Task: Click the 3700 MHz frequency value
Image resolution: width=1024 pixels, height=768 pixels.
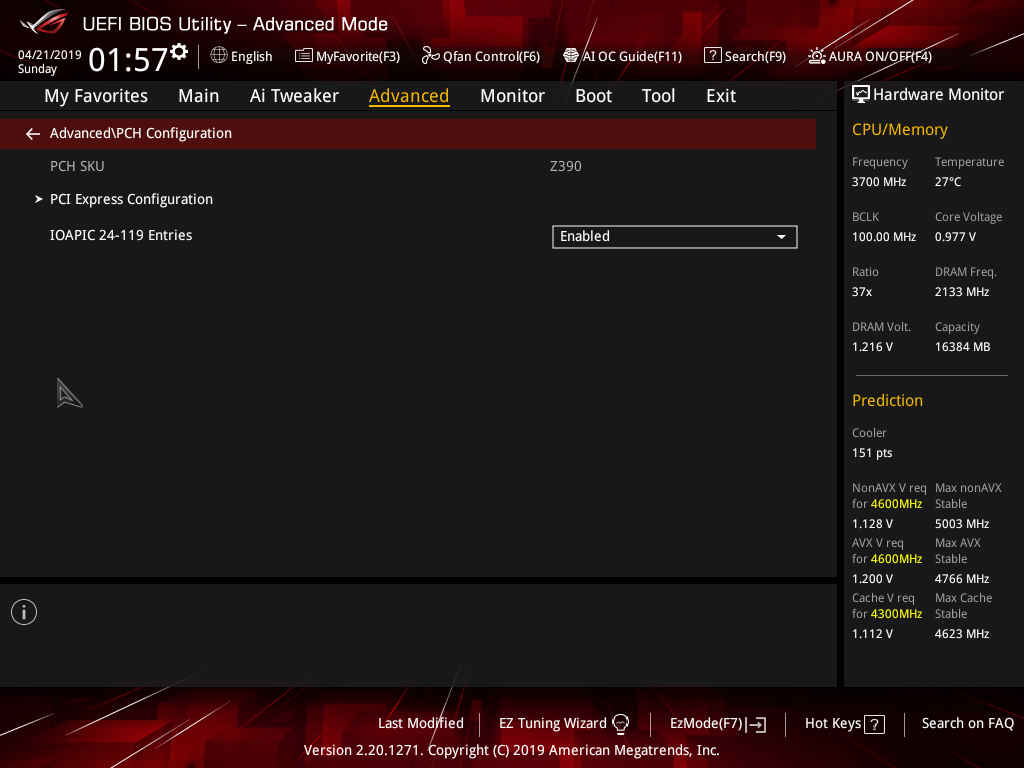Action: click(878, 182)
